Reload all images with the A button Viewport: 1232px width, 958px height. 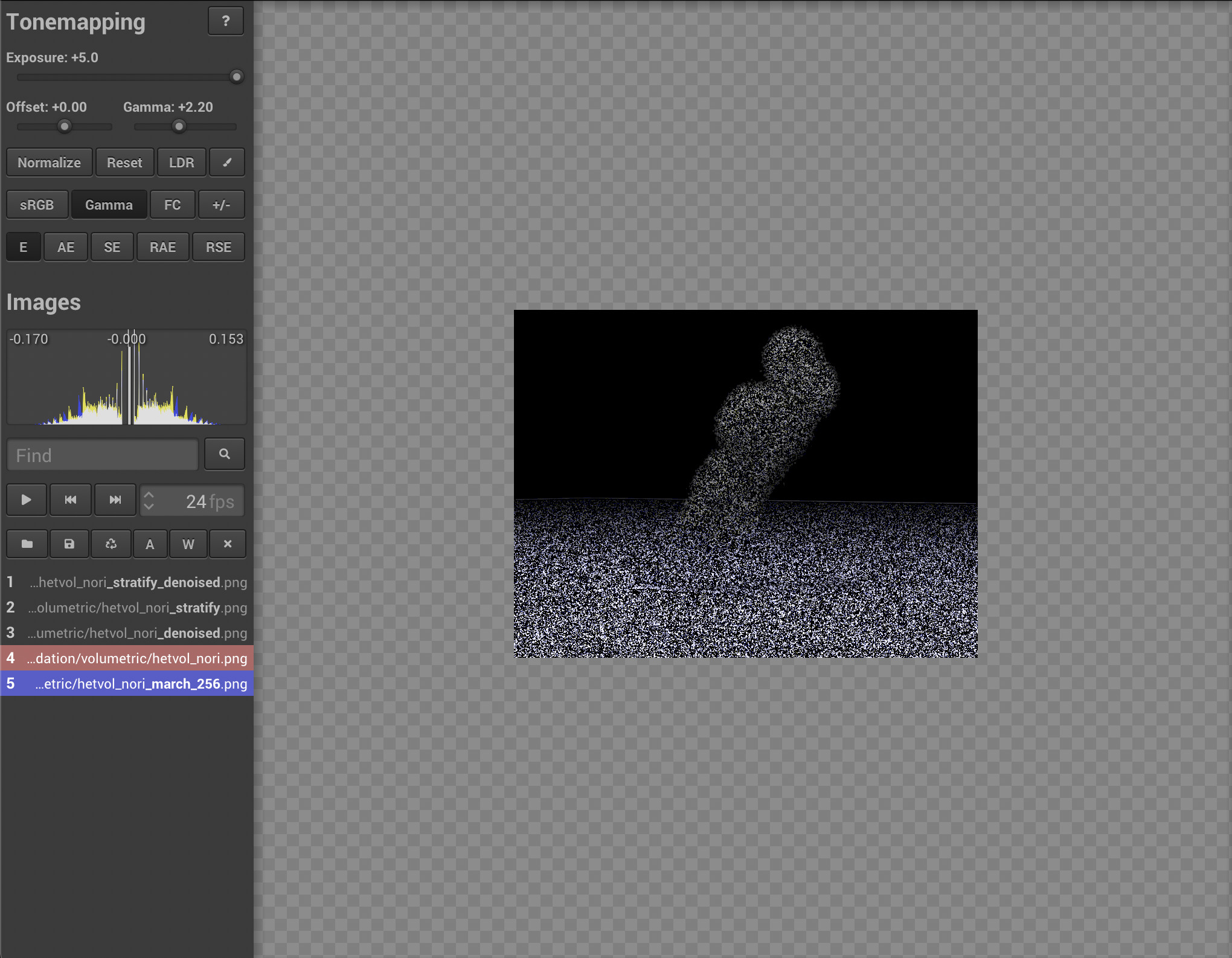[x=150, y=544]
